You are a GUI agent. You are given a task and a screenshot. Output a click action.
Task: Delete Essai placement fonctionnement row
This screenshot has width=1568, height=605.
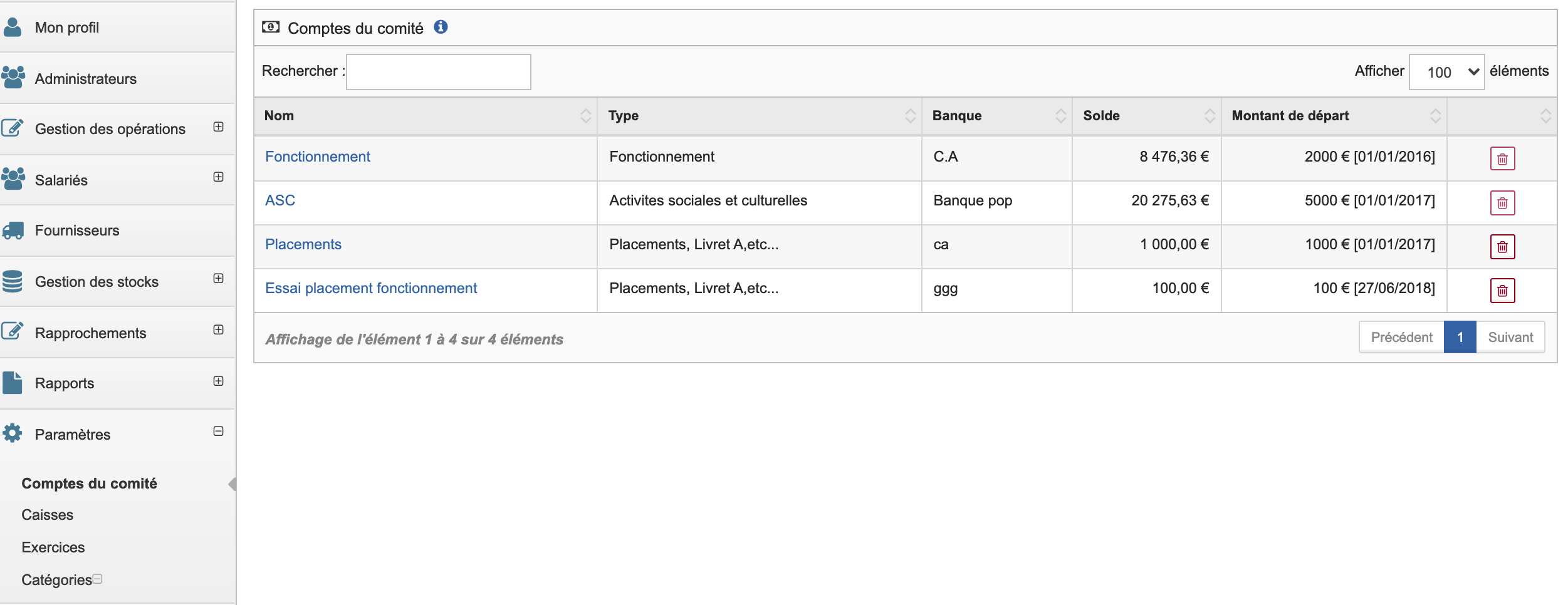coord(1502,291)
